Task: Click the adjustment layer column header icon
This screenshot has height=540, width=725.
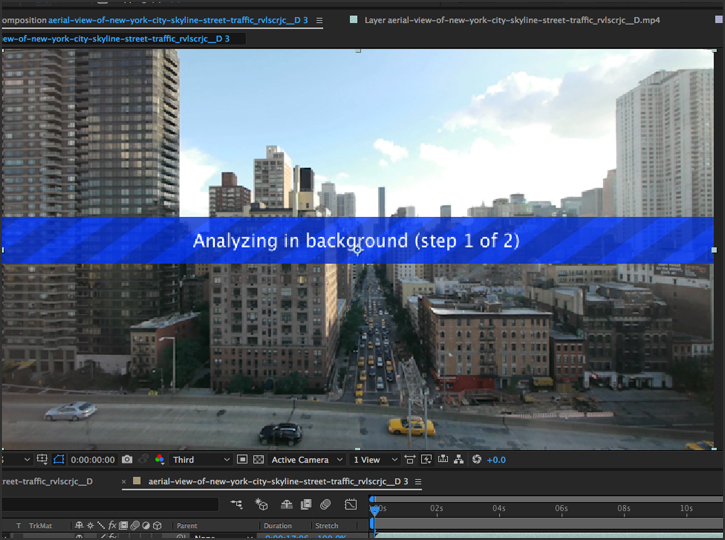Action: click(x=146, y=525)
